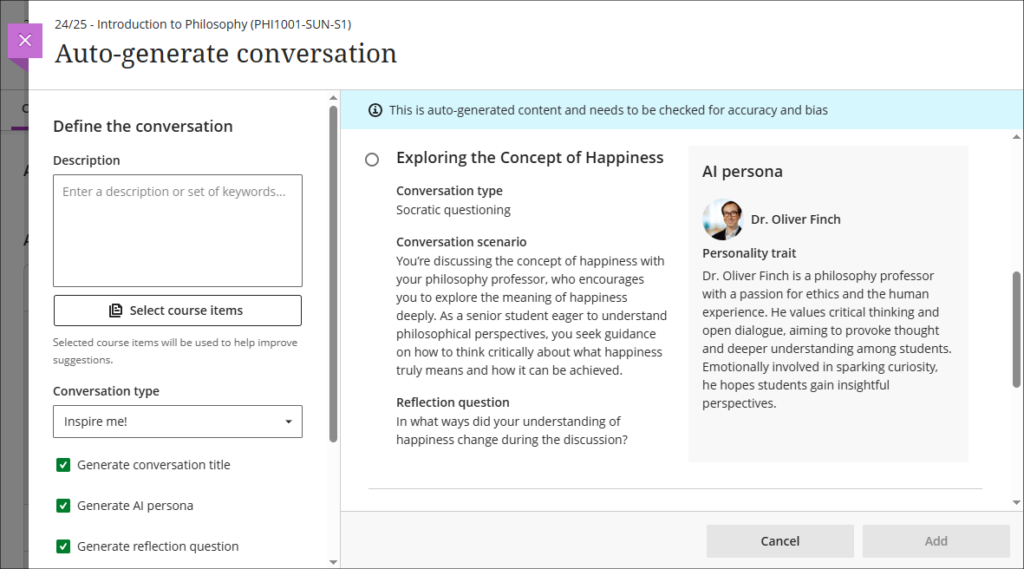Uncheck Generate conversation title

tap(63, 465)
